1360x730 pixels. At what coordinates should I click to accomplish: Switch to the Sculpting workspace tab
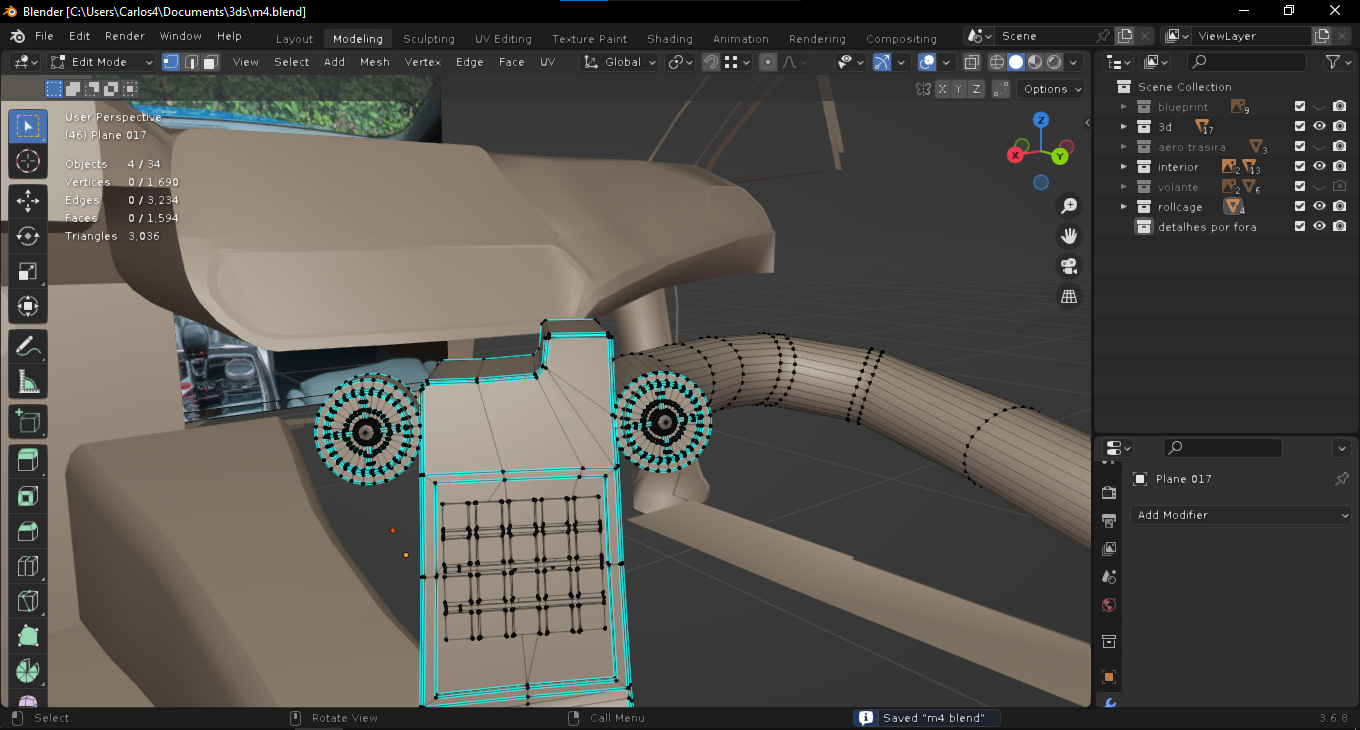coord(428,39)
